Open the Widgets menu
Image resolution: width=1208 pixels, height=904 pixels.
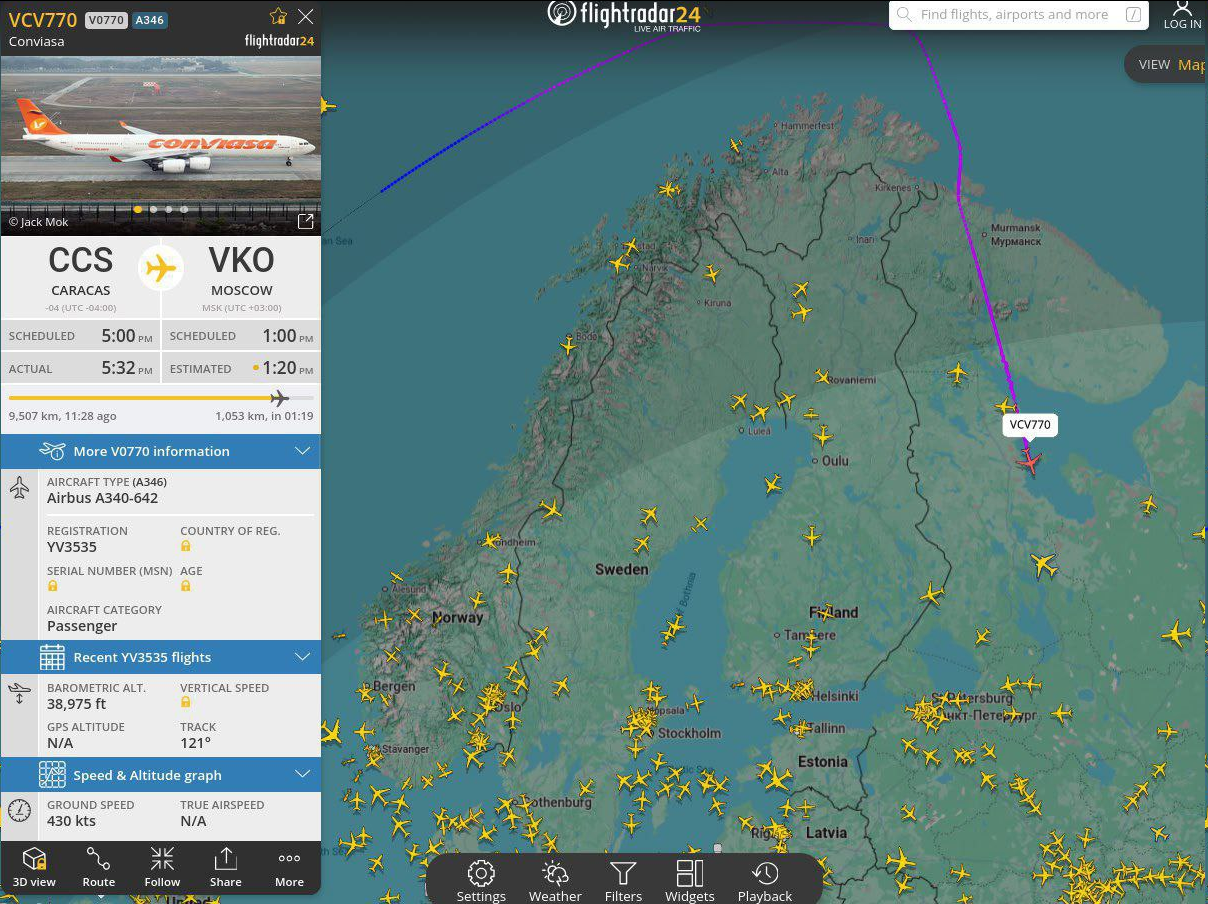[x=690, y=881]
